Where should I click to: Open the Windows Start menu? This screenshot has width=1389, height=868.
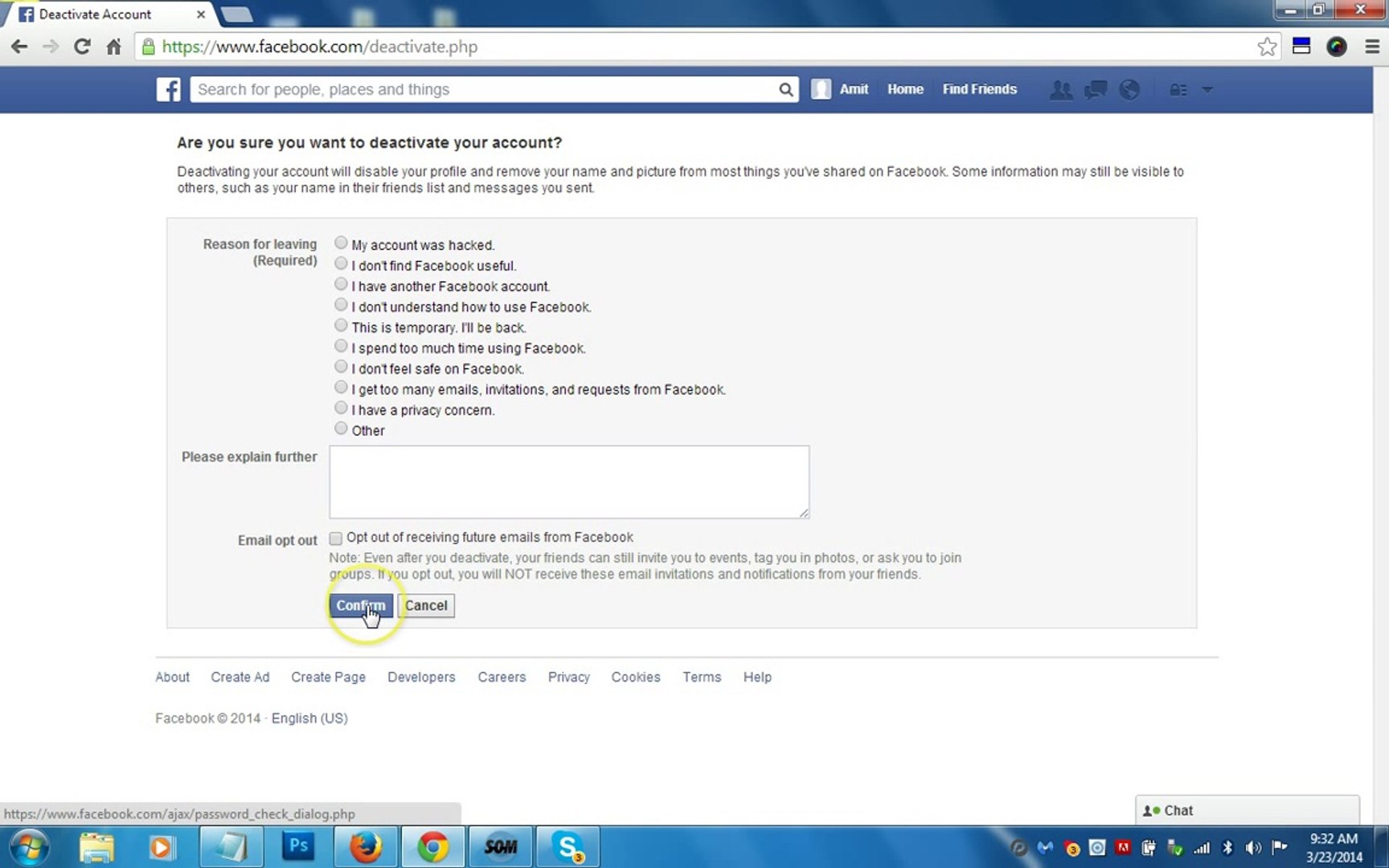pyautogui.click(x=30, y=846)
